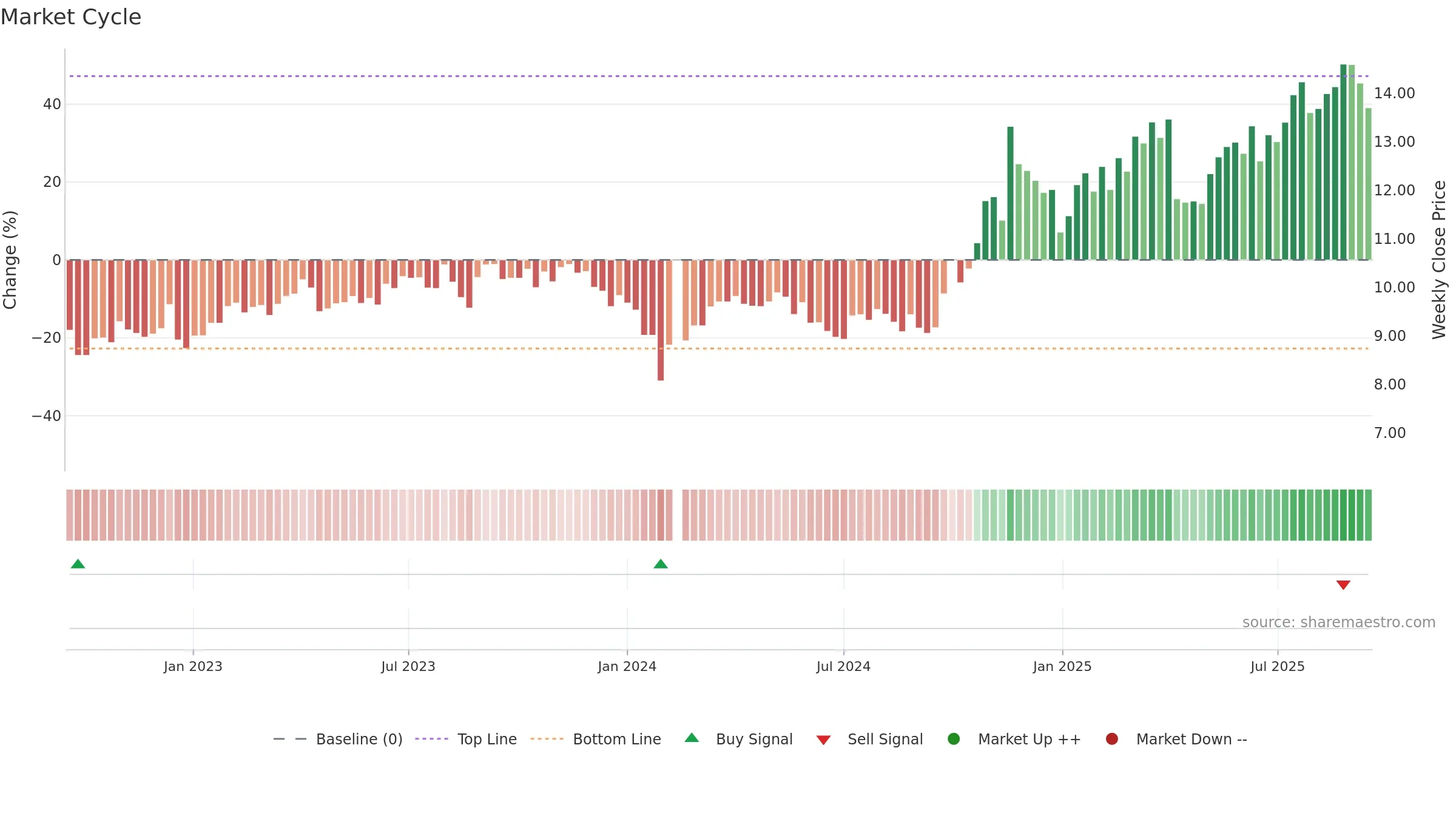Viewport: 1456px width, 819px height.
Task: Click the −20 tick on Change axis
Action: [47, 338]
